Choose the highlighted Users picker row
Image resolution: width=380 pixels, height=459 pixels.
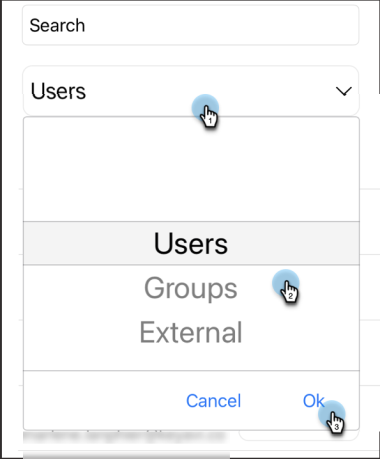coord(191,243)
